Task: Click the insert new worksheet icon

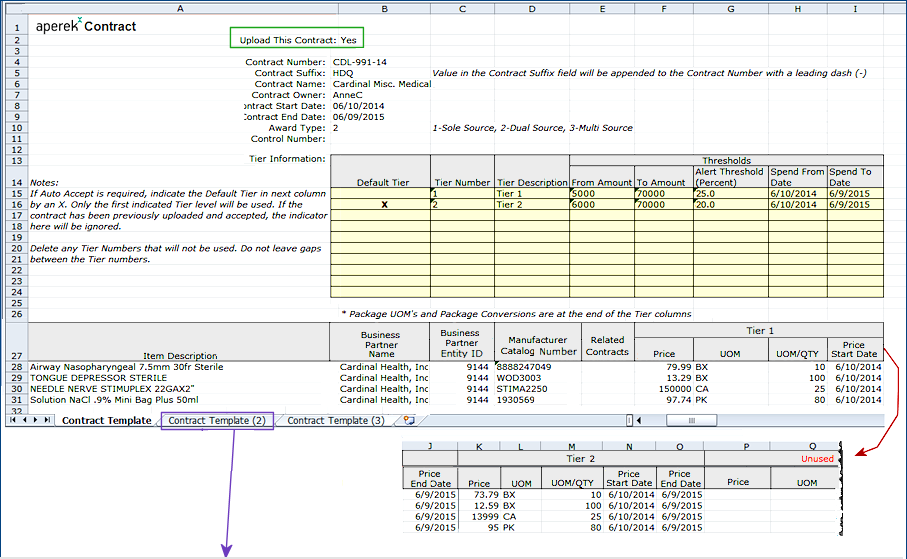Action: point(409,421)
